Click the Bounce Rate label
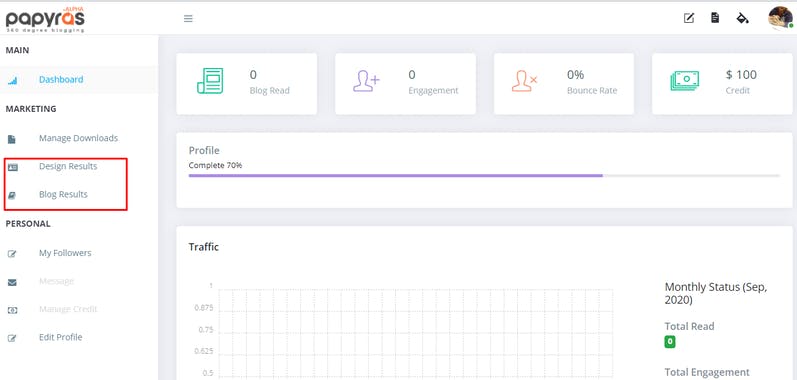 pyautogui.click(x=592, y=90)
